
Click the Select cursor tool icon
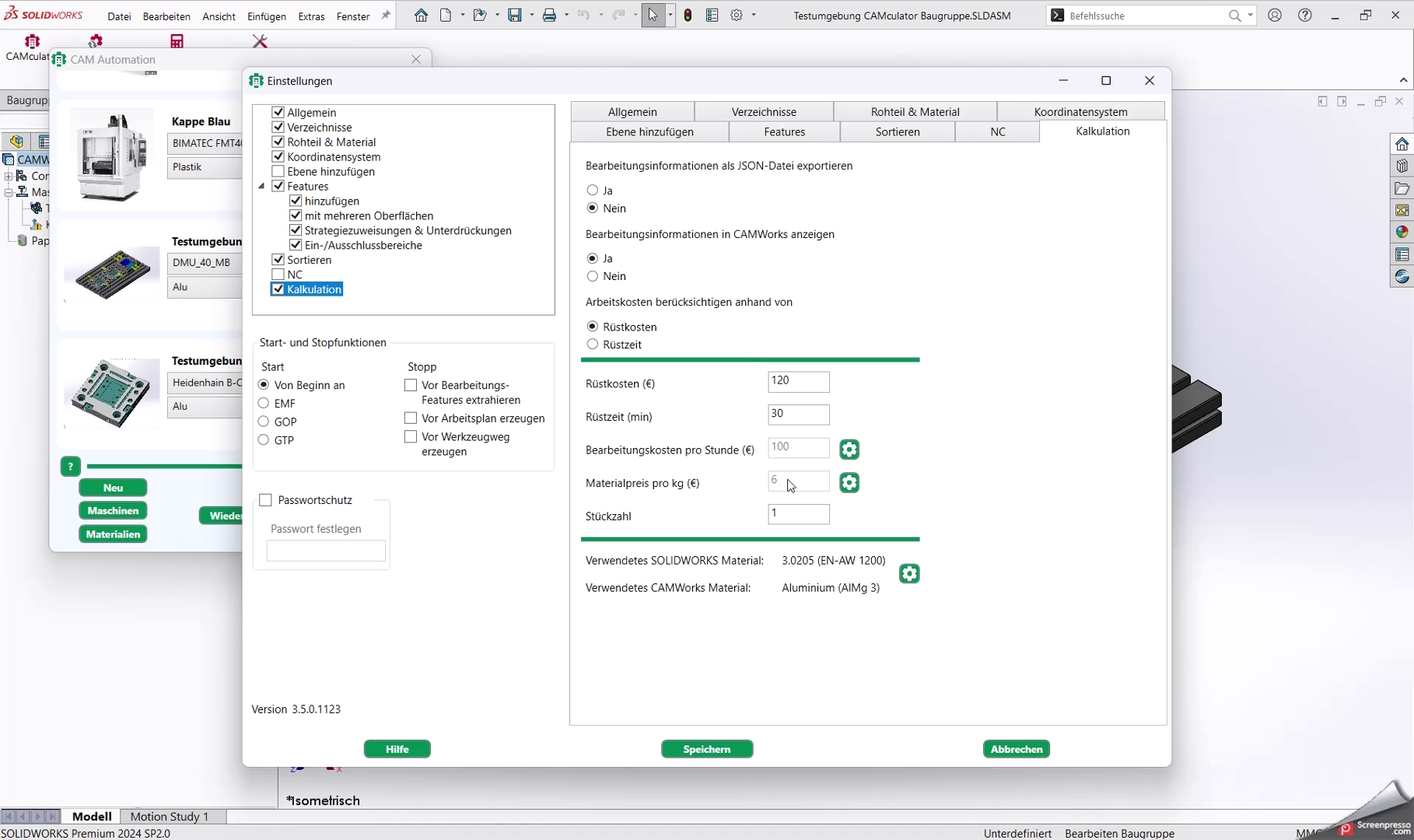653,15
